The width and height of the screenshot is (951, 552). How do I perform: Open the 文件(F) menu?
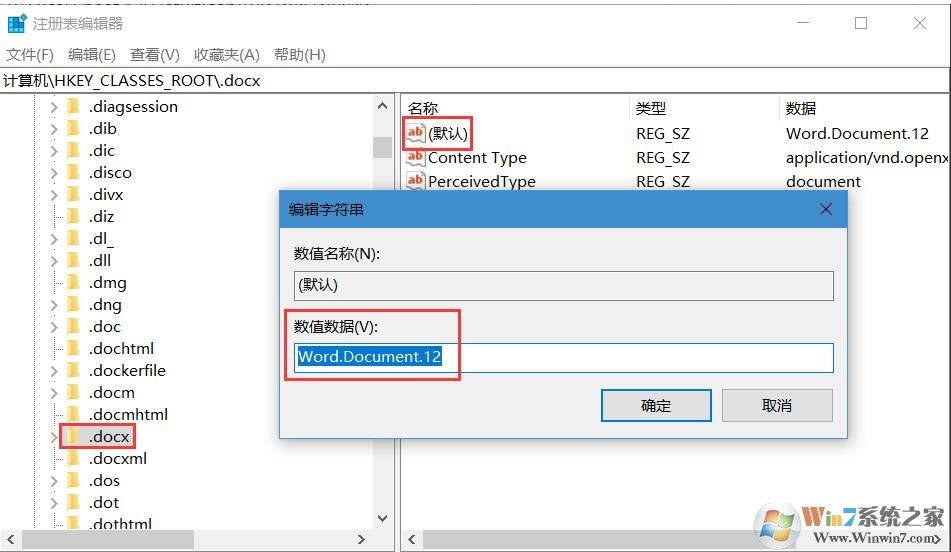pos(30,55)
